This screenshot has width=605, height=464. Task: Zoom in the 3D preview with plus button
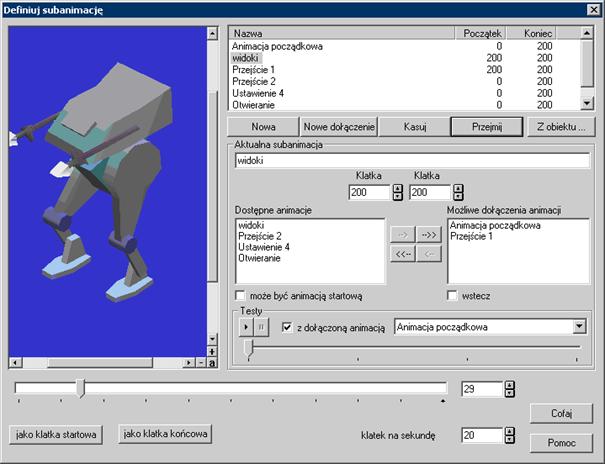click(212, 351)
